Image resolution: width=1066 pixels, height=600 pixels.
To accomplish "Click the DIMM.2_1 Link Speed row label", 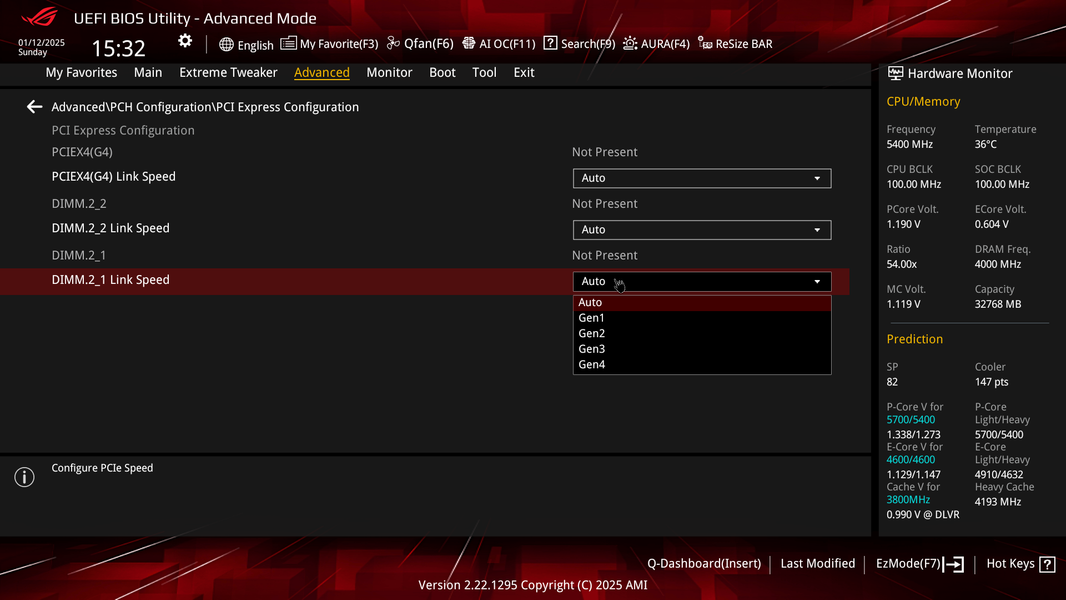I will pyautogui.click(x=110, y=279).
